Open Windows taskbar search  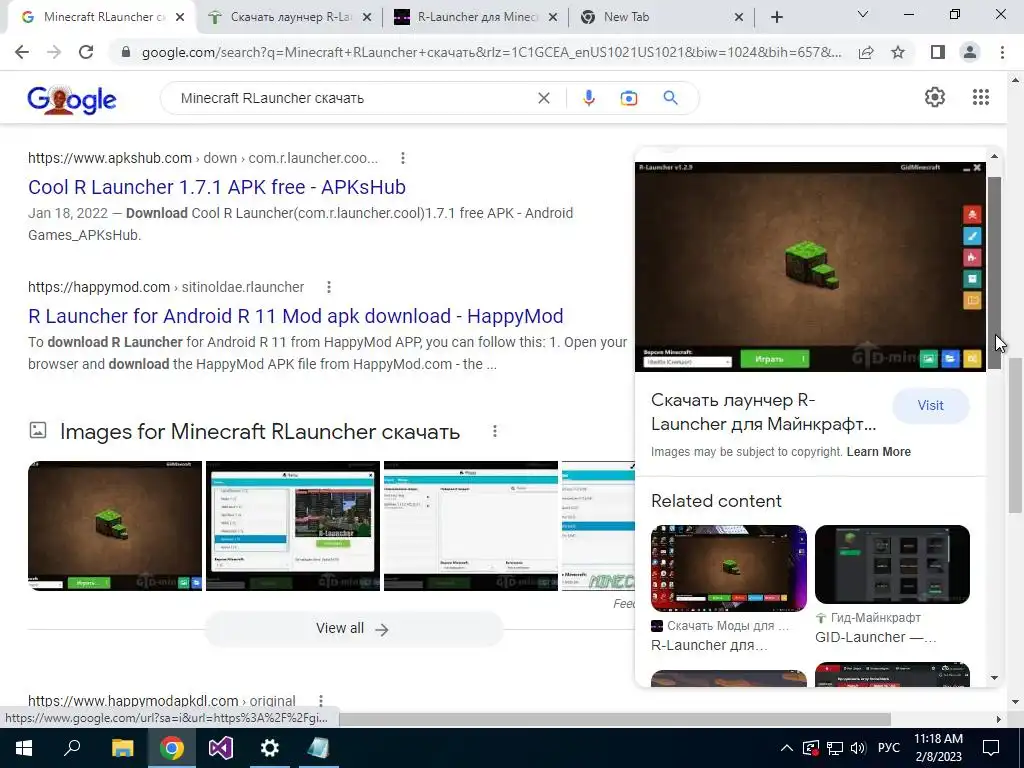coord(72,748)
